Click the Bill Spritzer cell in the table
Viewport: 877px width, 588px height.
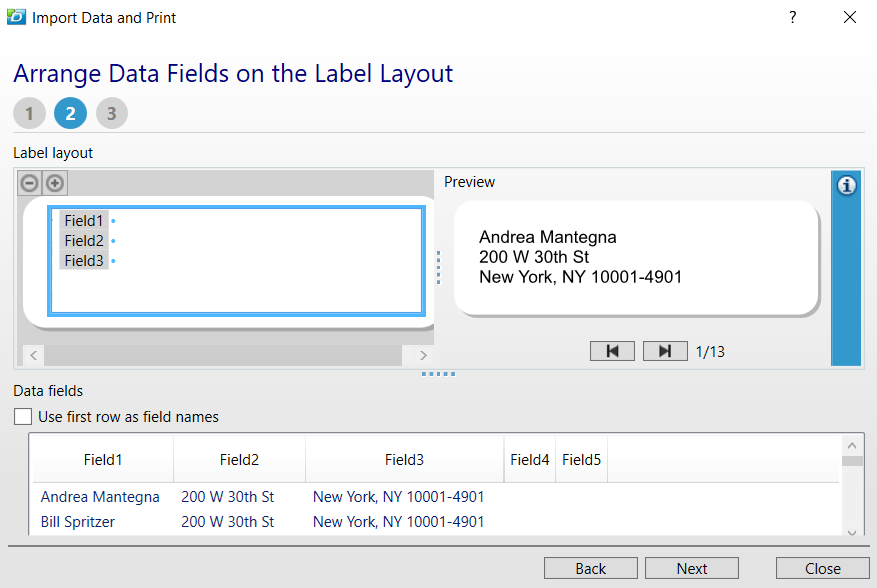tap(78, 522)
